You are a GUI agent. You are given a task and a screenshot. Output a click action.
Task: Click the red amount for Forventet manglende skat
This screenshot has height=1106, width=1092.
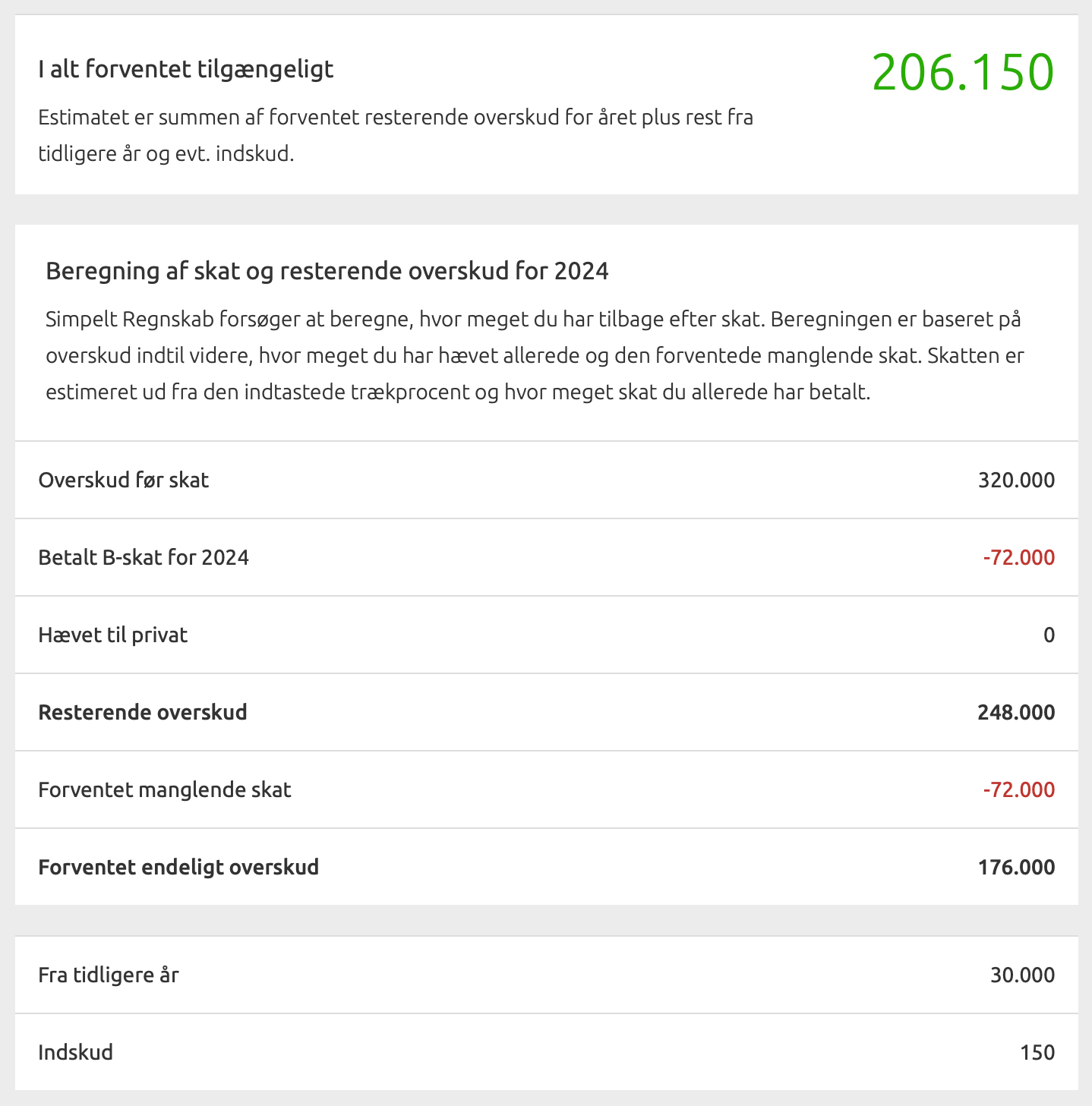(x=1018, y=790)
